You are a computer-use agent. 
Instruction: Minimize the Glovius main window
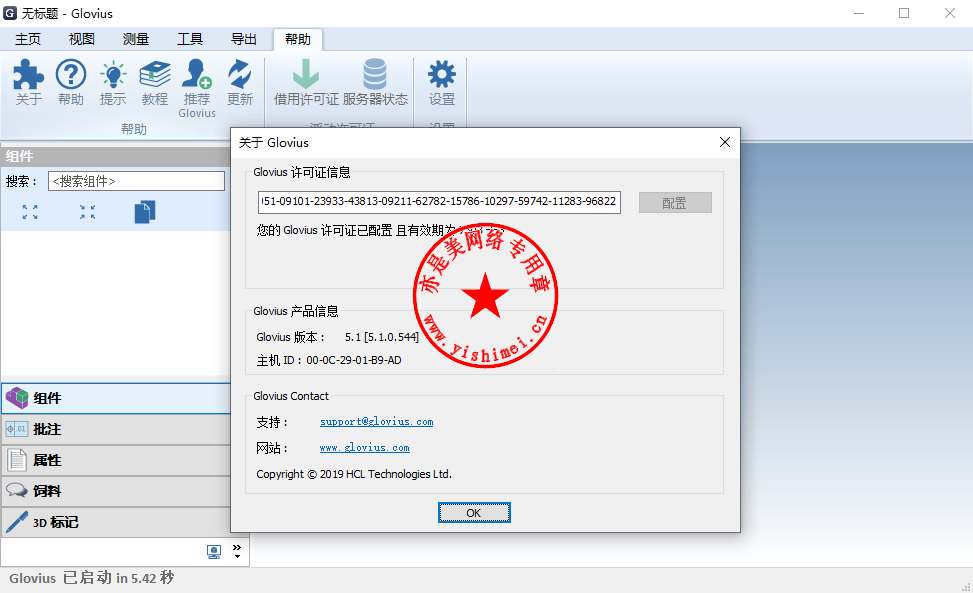(x=859, y=13)
